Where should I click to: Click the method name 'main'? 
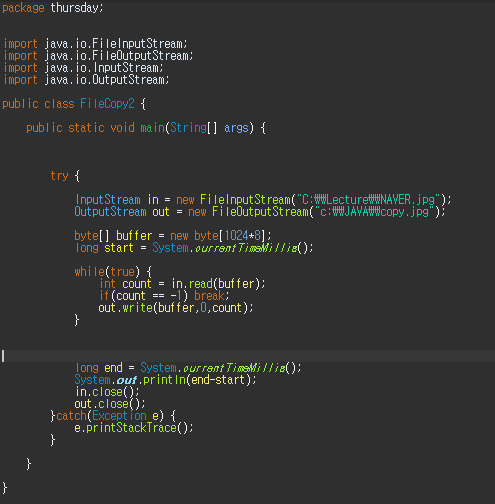tap(152, 128)
